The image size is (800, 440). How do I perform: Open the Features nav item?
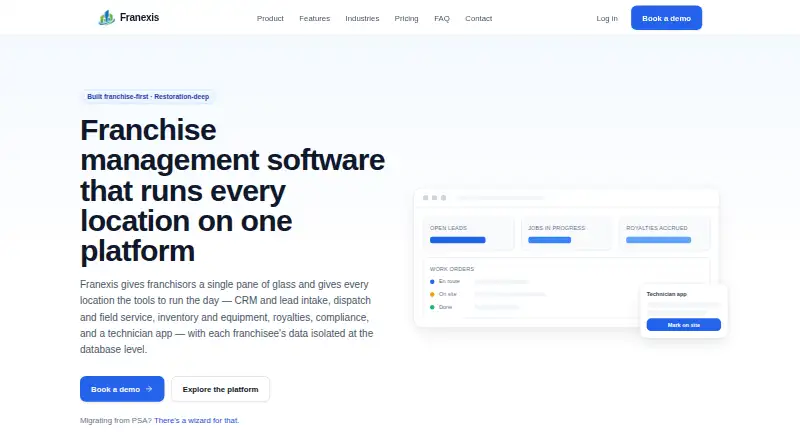point(314,18)
